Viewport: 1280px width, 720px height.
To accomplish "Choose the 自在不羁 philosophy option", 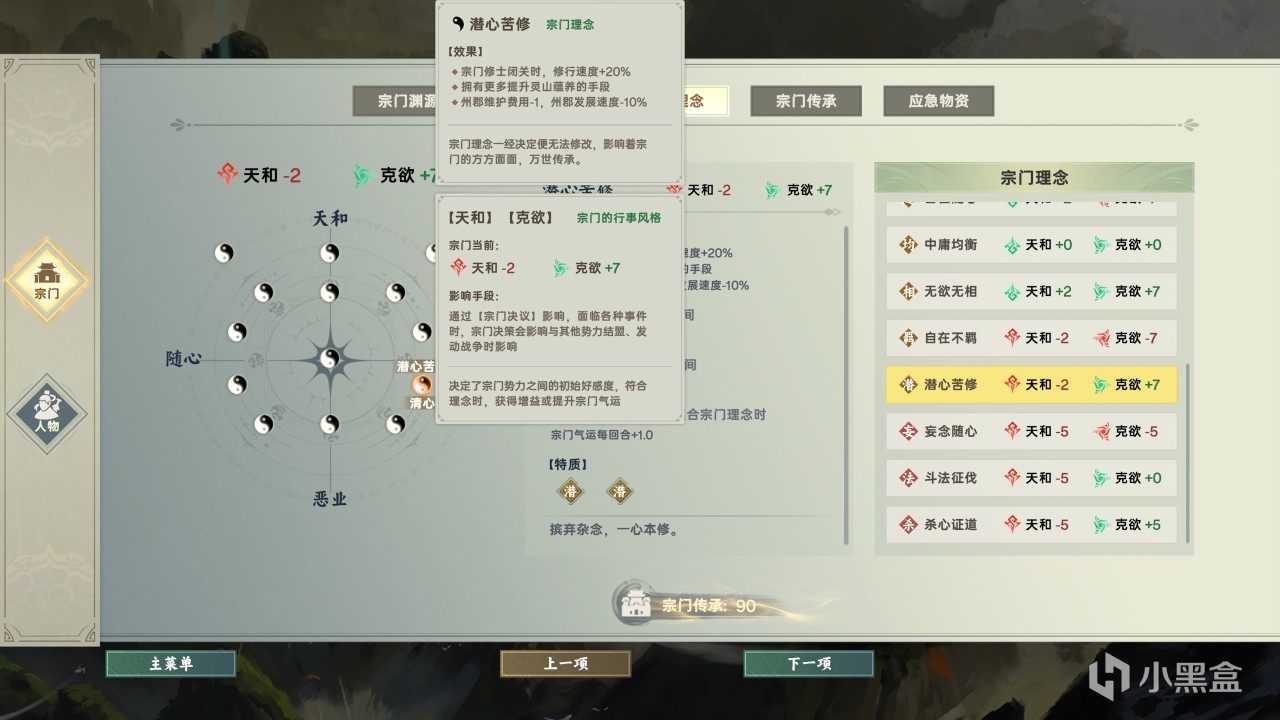I will tap(1031, 338).
